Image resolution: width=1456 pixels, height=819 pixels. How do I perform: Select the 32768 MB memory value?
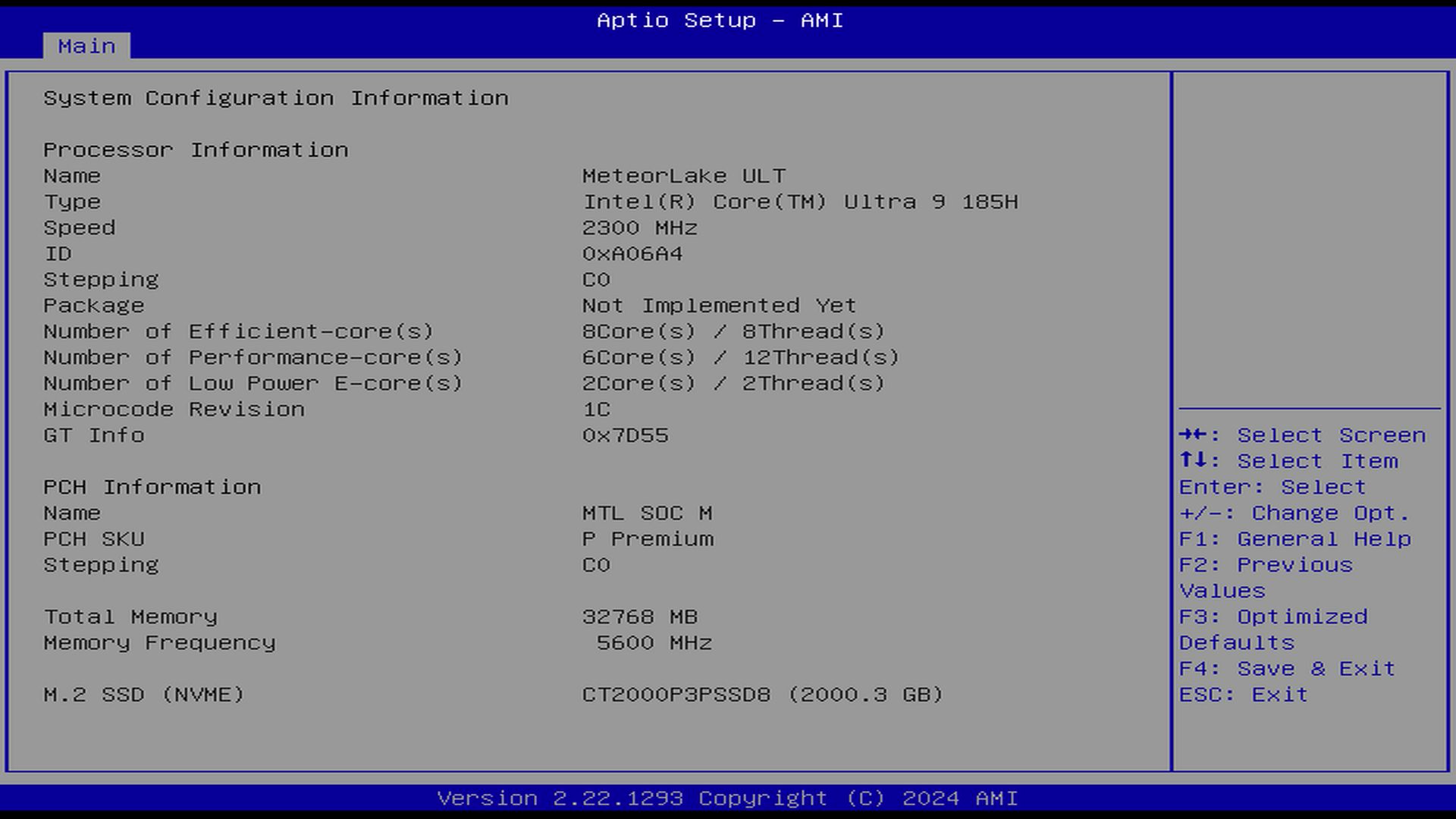pyautogui.click(x=640, y=617)
